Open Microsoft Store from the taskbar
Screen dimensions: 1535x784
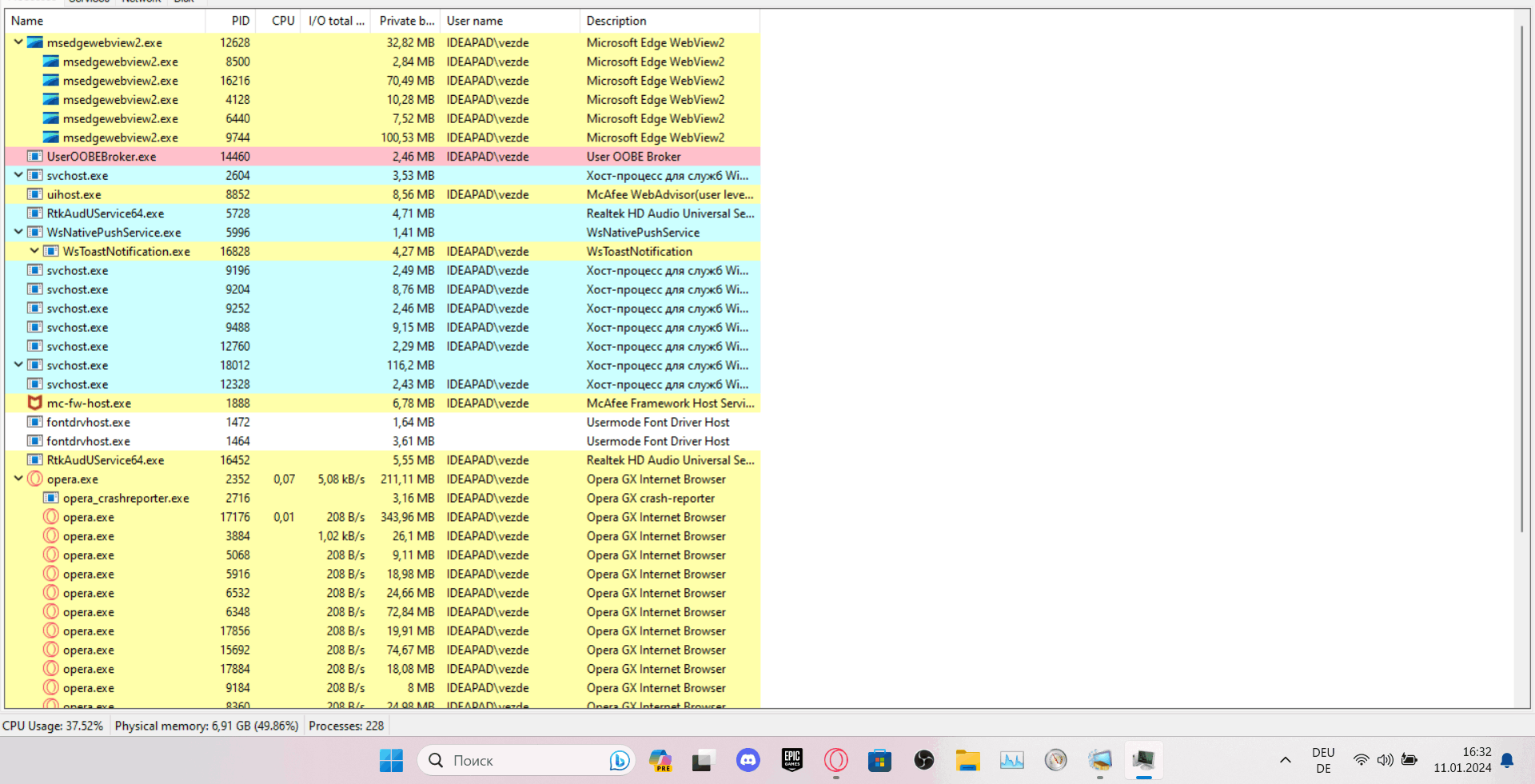pos(880,760)
